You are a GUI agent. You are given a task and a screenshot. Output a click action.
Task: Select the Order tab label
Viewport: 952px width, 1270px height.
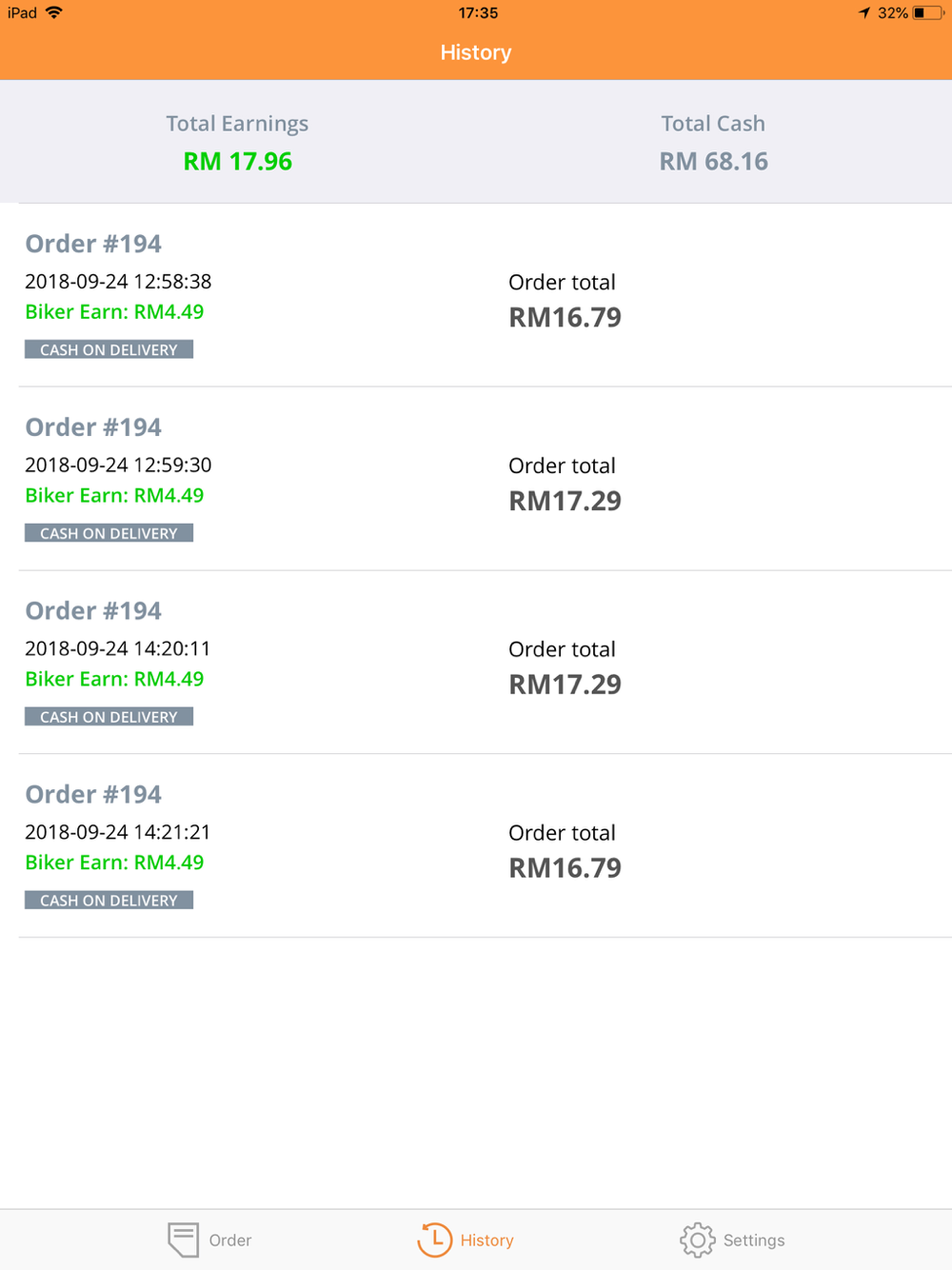pos(230,1240)
